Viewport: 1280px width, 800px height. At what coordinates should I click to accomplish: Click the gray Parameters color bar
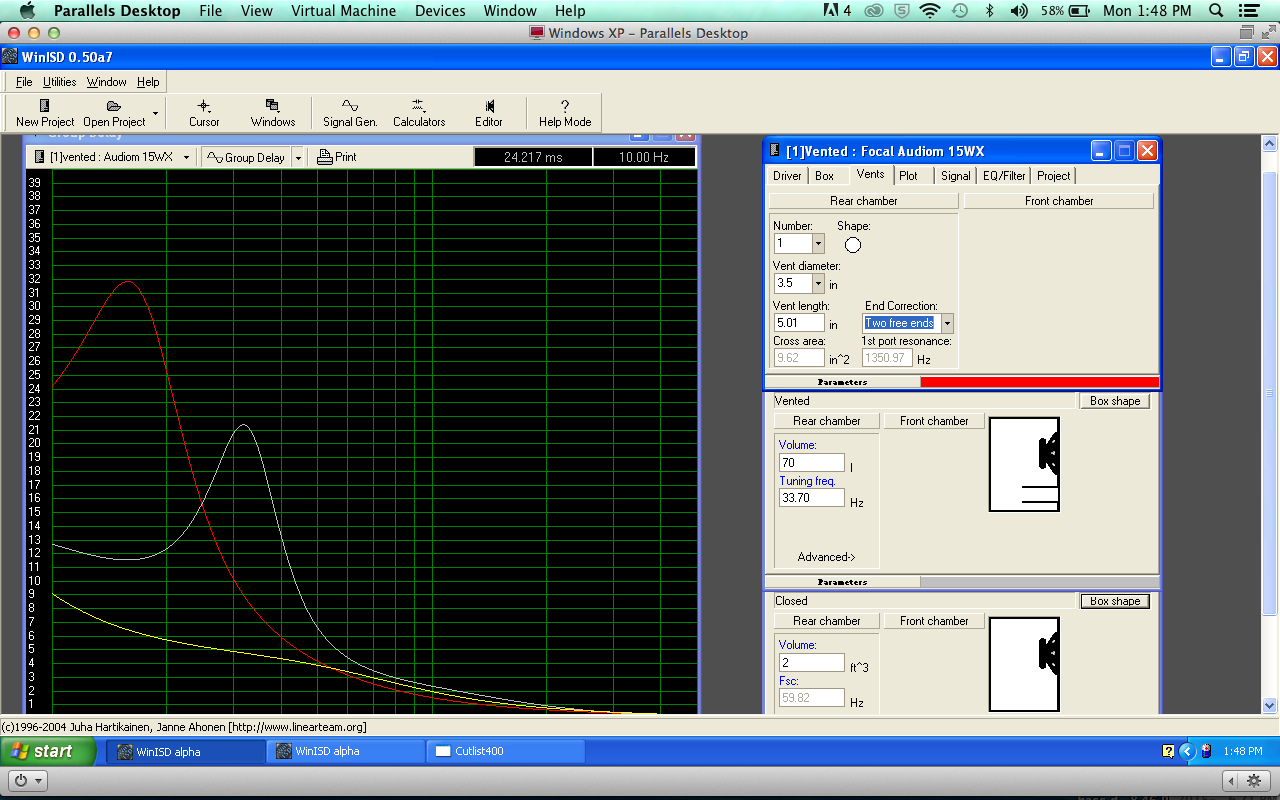(1040, 582)
